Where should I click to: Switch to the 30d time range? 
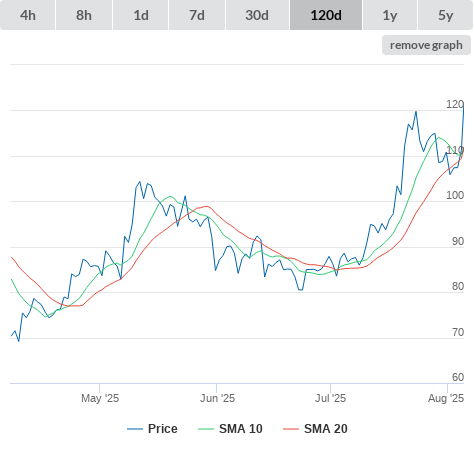(257, 15)
